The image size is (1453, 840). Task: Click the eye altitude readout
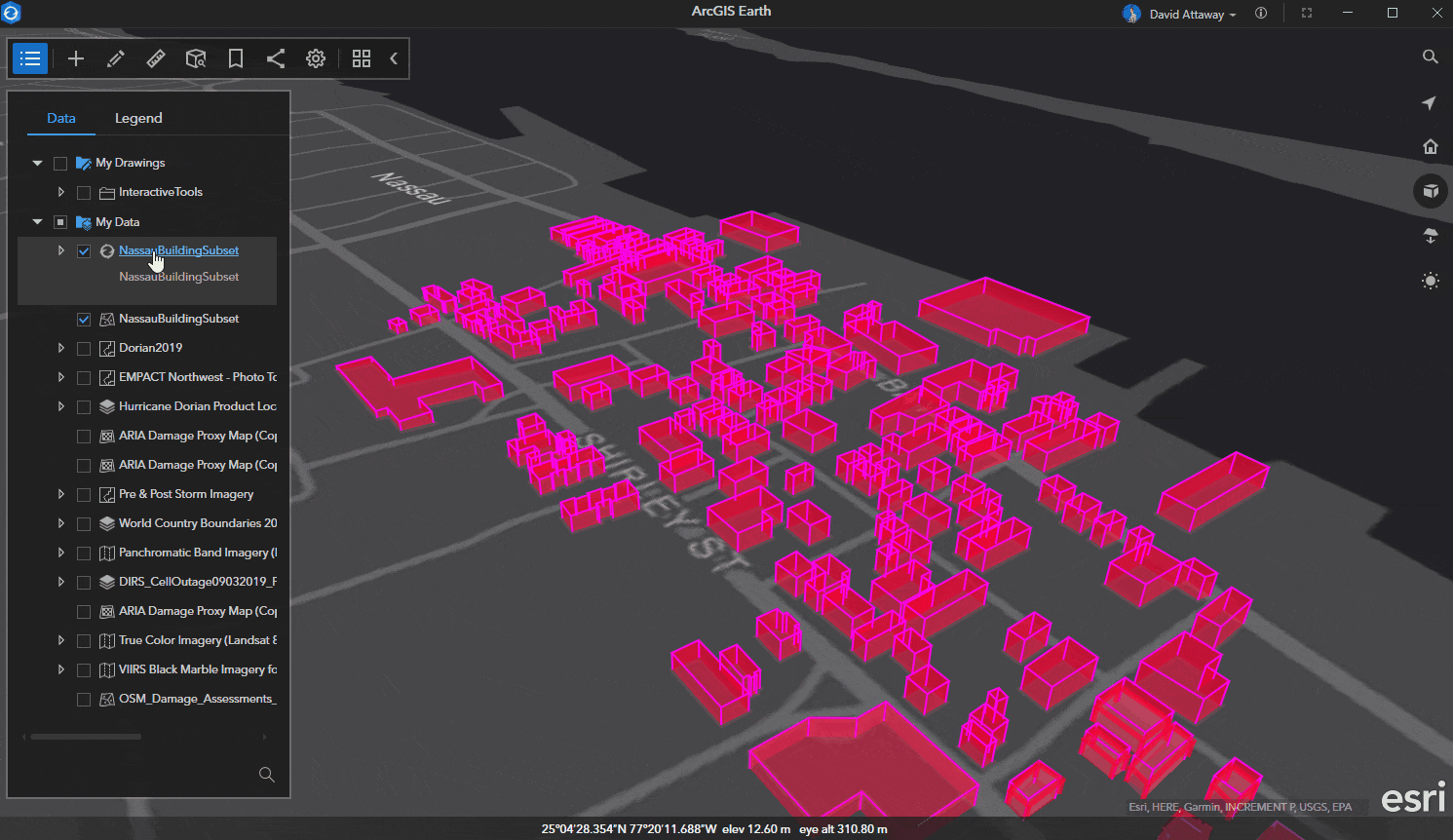pyautogui.click(x=843, y=829)
